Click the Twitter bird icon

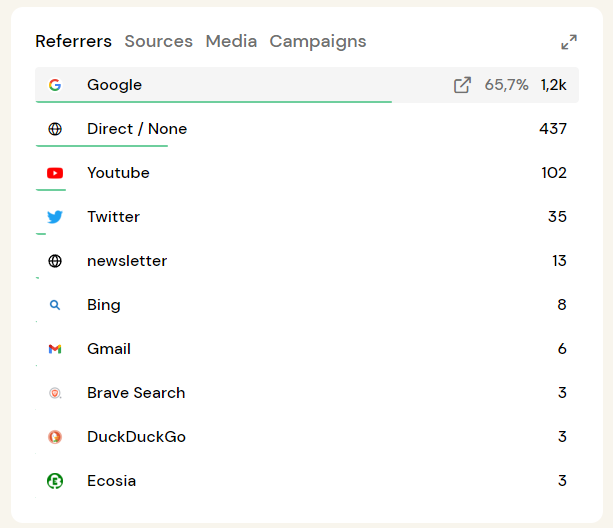coord(55,217)
